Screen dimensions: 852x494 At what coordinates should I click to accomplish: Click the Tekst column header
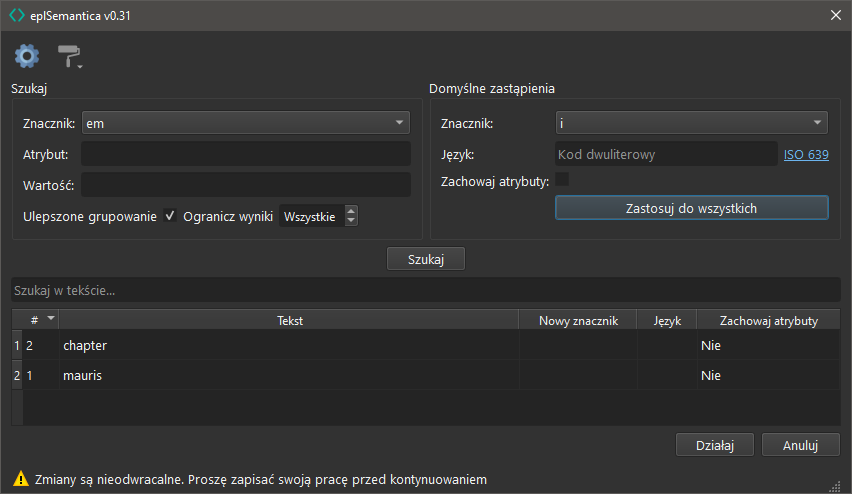(290, 320)
